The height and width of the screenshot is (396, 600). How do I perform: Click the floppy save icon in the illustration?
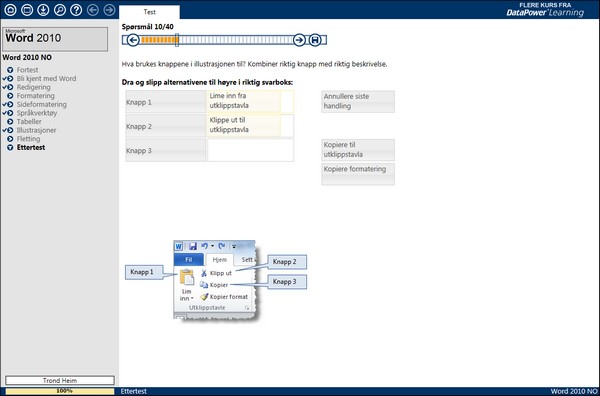point(193,246)
